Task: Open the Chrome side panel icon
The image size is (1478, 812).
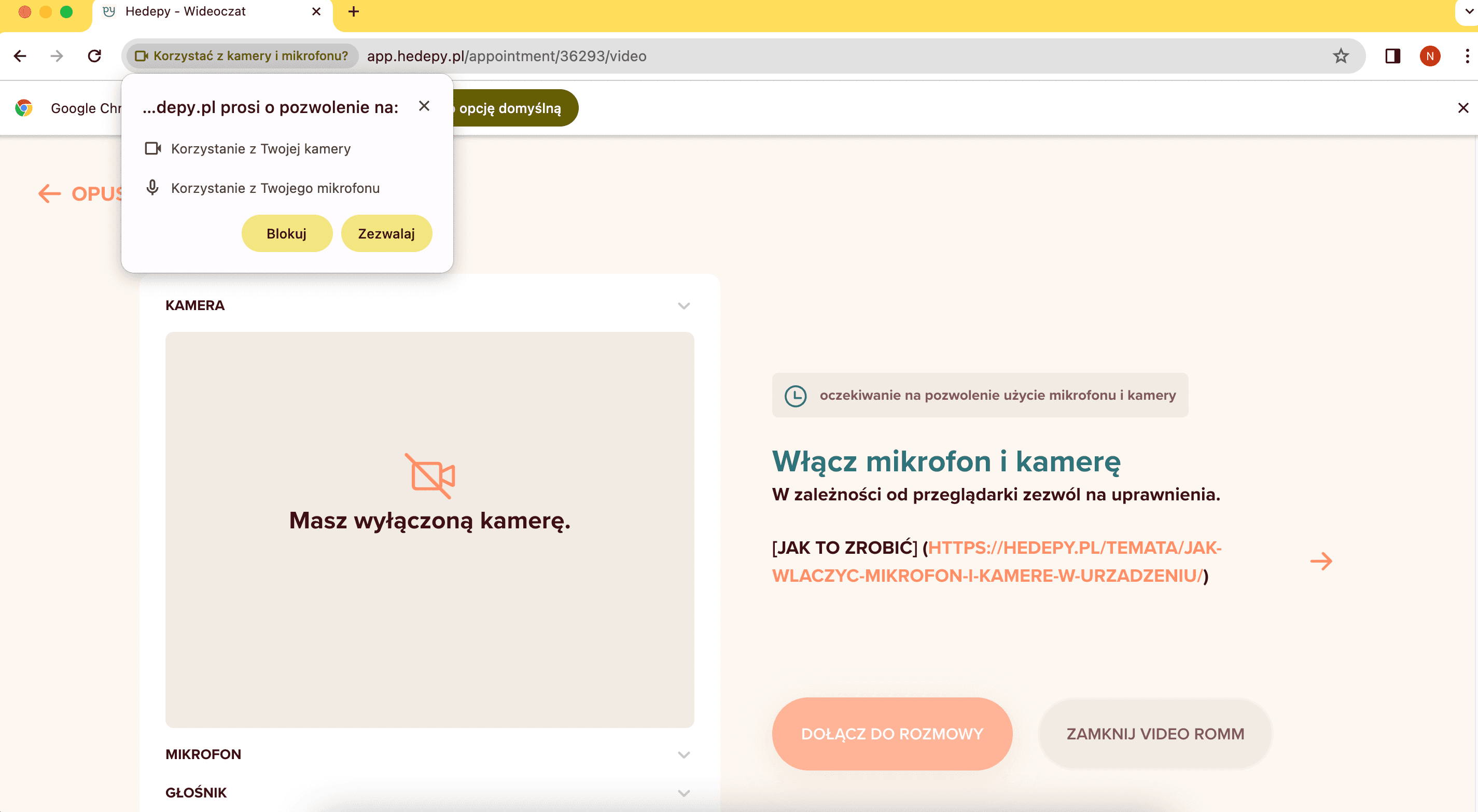Action: click(x=1392, y=55)
